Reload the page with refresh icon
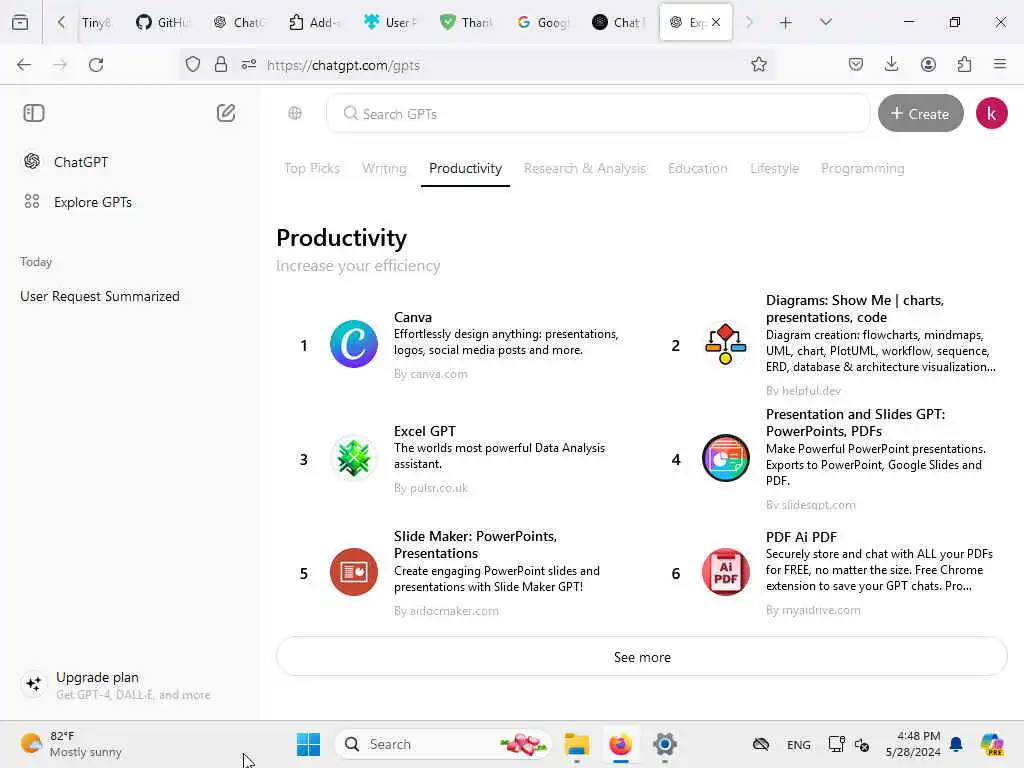The image size is (1024, 768). click(96, 65)
